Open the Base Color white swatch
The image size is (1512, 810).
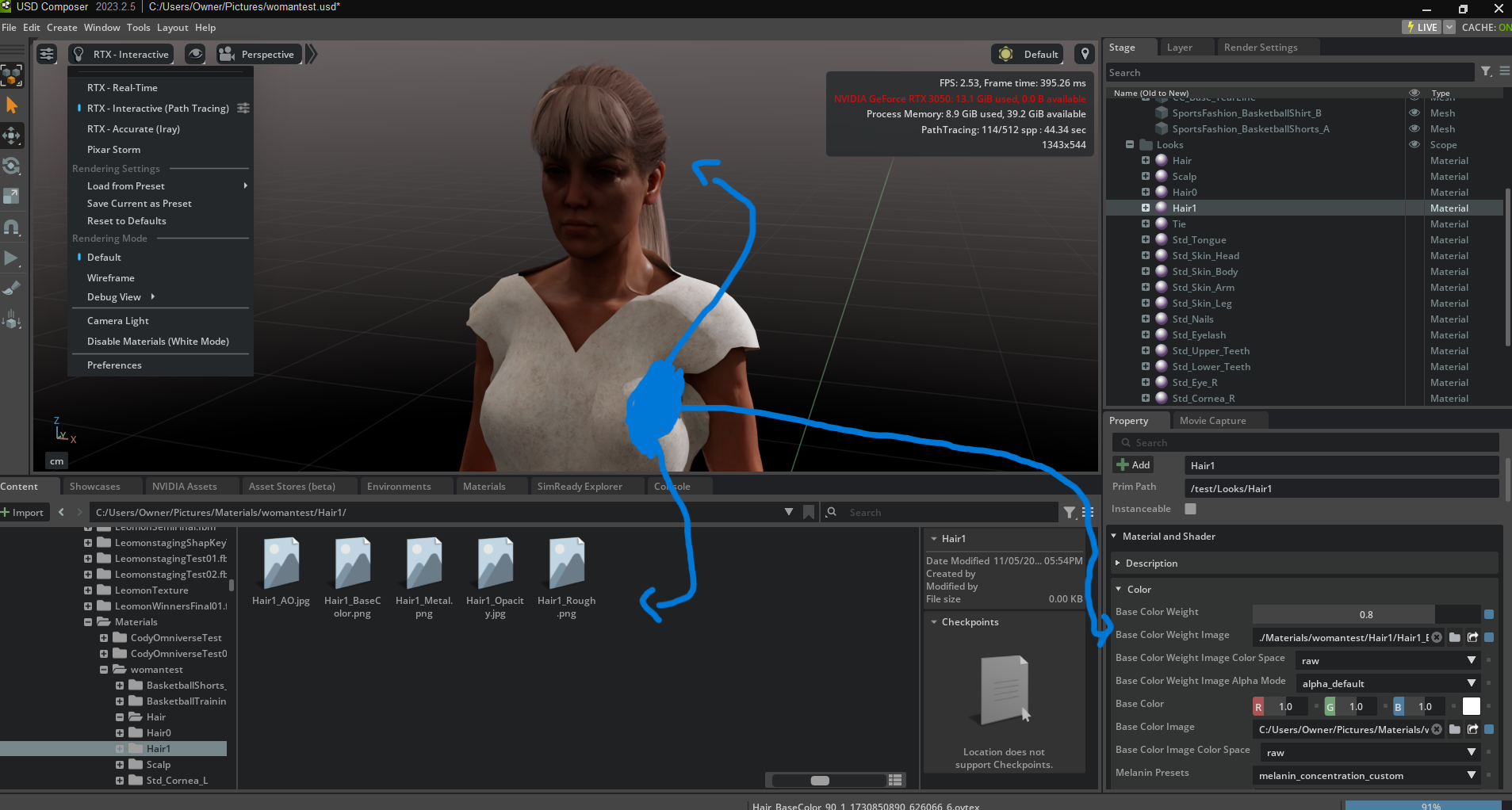tap(1472, 706)
